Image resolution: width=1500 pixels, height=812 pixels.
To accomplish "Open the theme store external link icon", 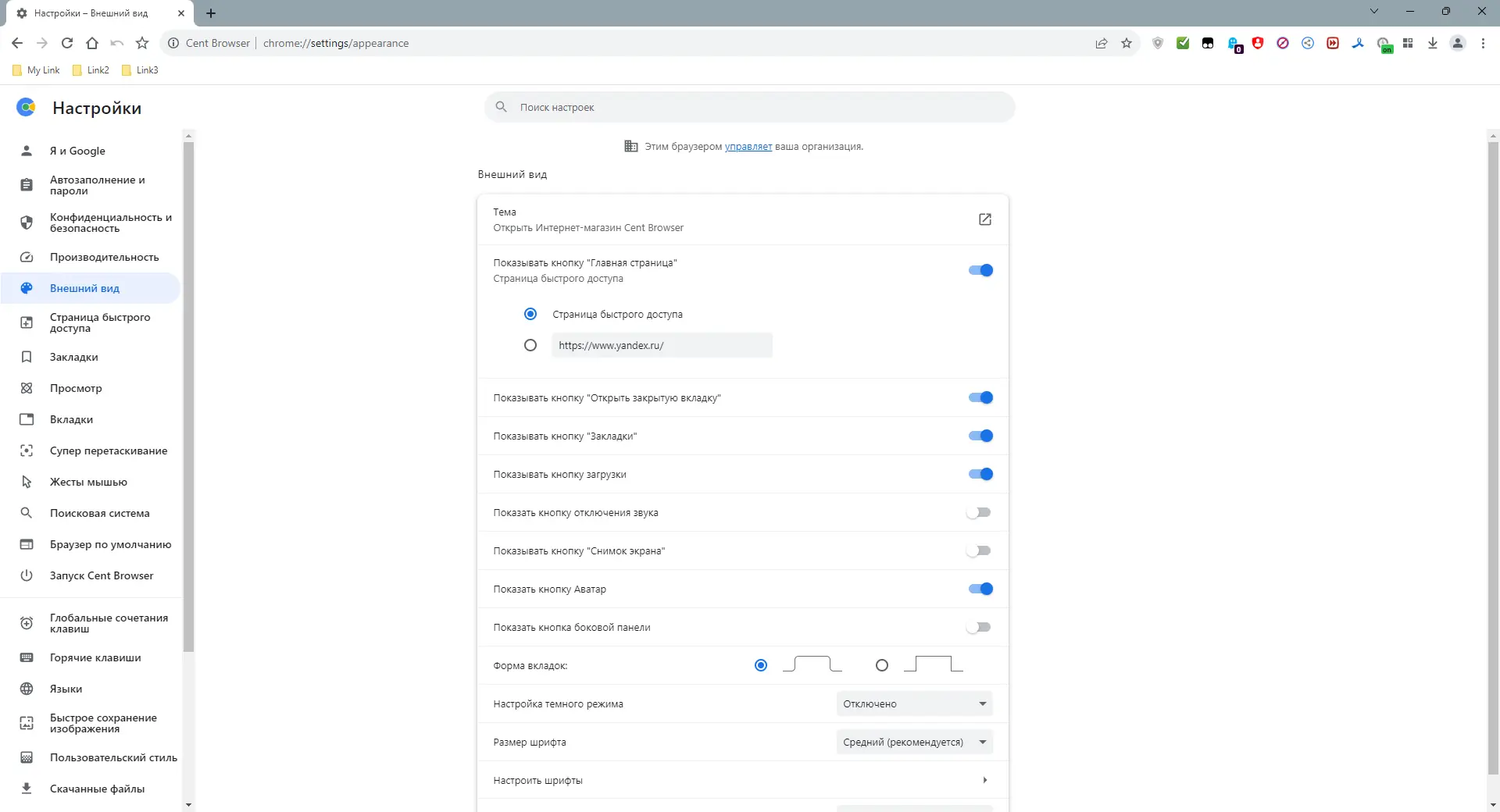I will (x=985, y=219).
